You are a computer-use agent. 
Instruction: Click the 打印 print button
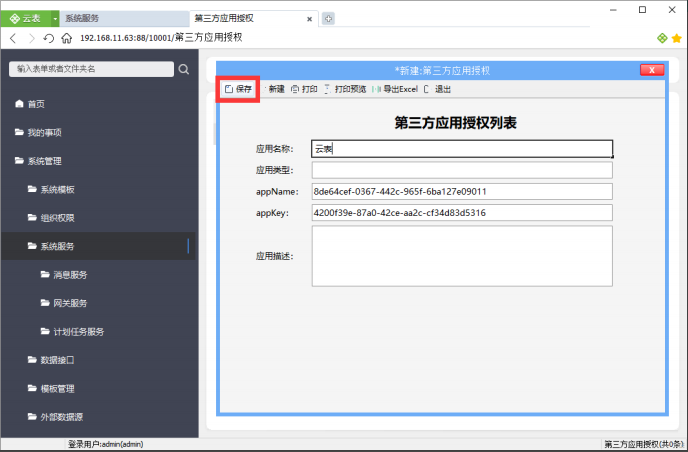(x=305, y=89)
